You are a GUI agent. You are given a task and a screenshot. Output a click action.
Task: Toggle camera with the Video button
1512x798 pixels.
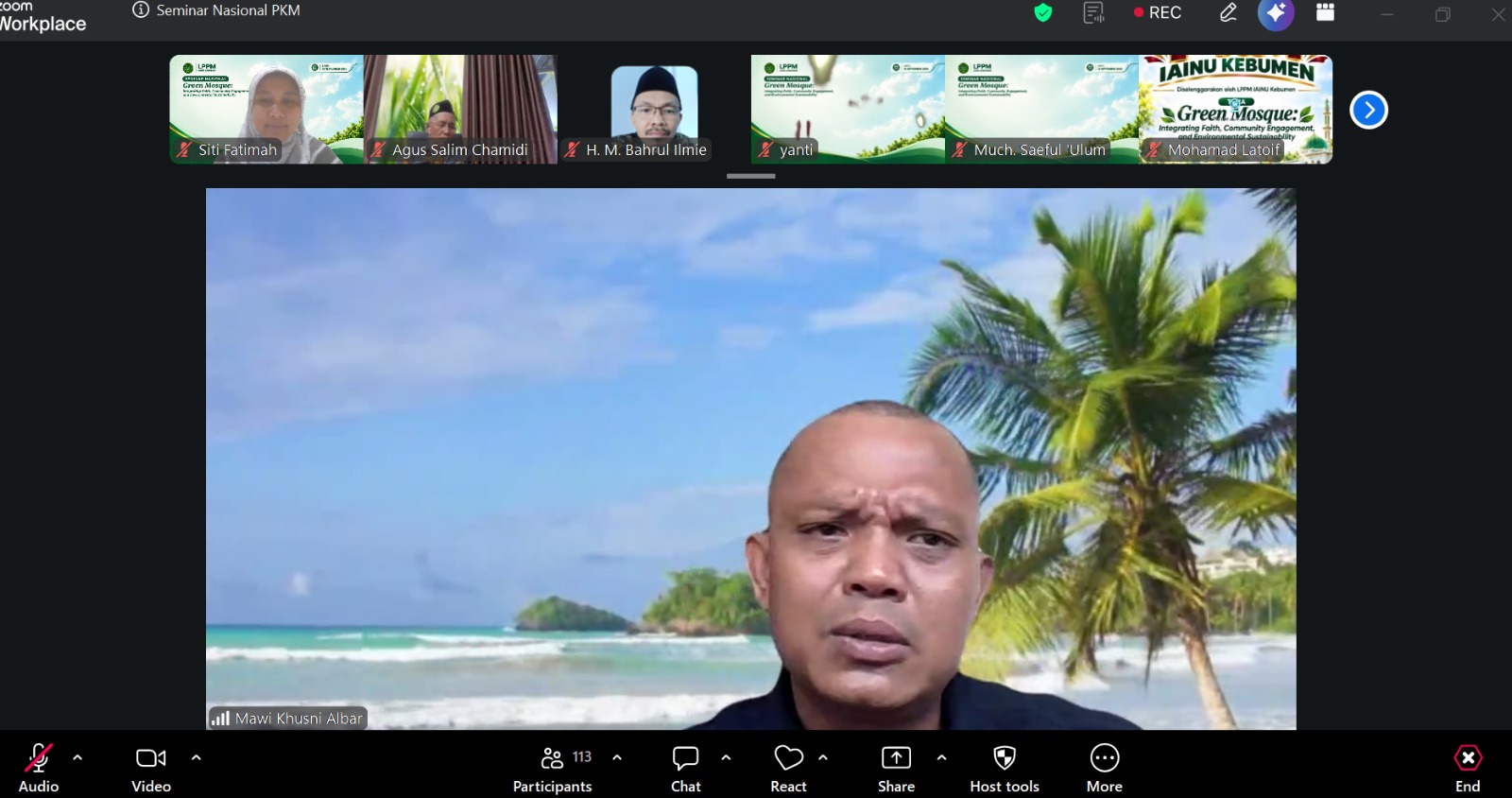(151, 769)
